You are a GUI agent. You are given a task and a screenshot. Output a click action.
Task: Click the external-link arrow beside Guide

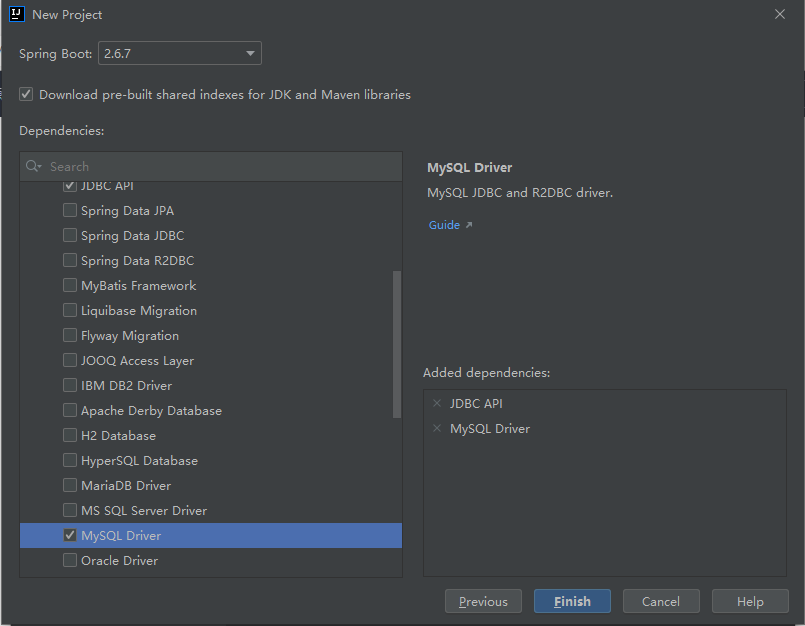[x=469, y=225]
